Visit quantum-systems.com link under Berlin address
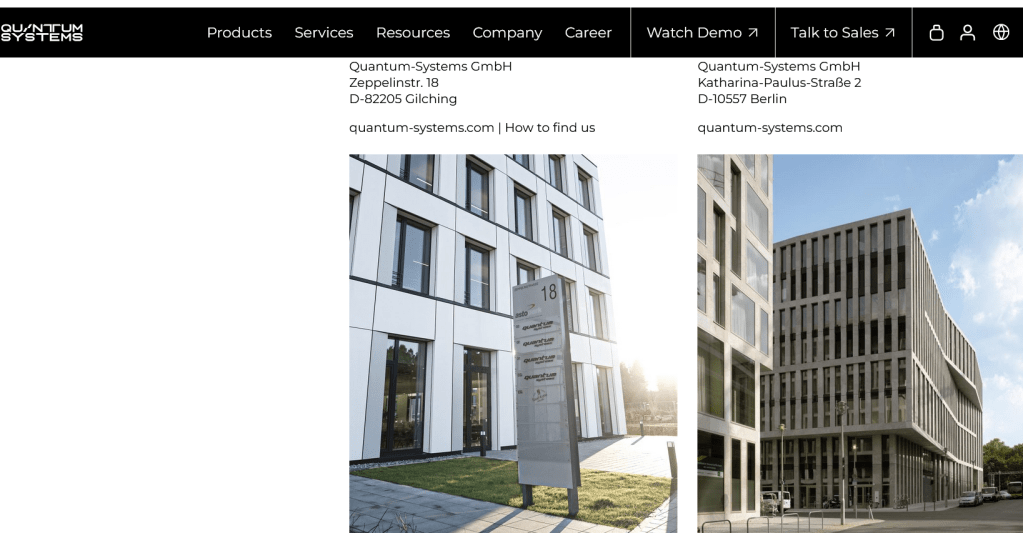The height and width of the screenshot is (533, 1023). 770,128
